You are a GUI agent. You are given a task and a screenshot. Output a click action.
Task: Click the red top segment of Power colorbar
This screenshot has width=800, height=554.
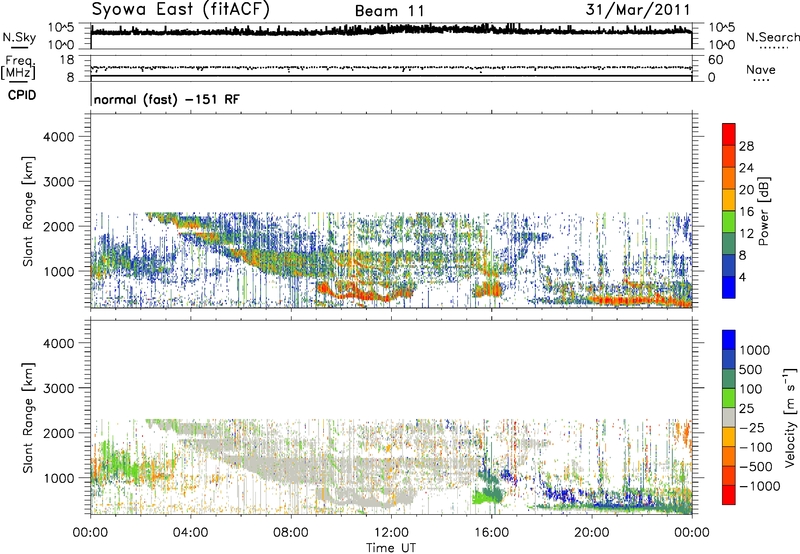click(x=729, y=134)
